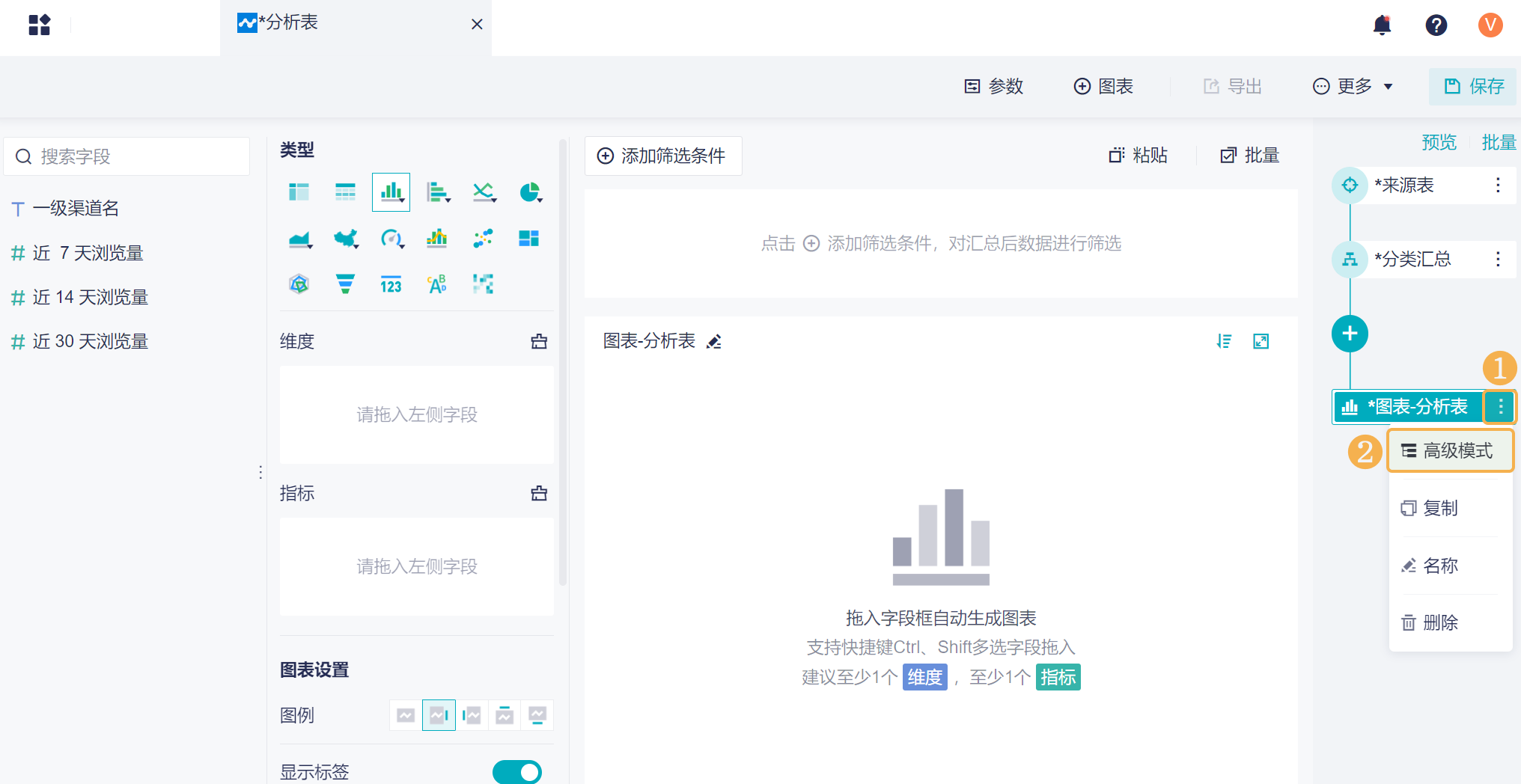Choose 复制 in the context menu

pos(1451,509)
